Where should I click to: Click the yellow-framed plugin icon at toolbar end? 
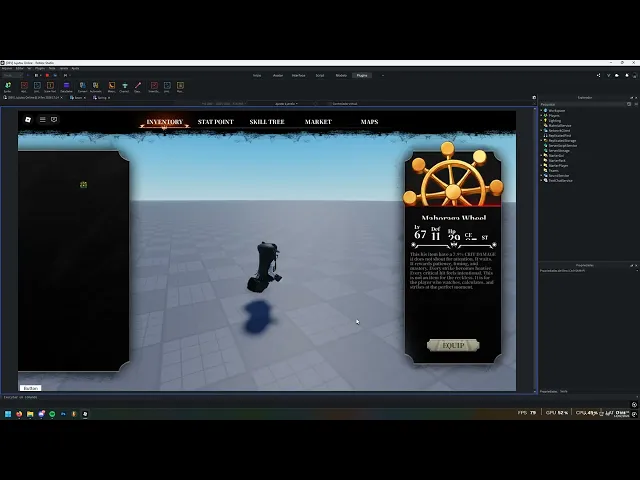(x=180, y=85)
